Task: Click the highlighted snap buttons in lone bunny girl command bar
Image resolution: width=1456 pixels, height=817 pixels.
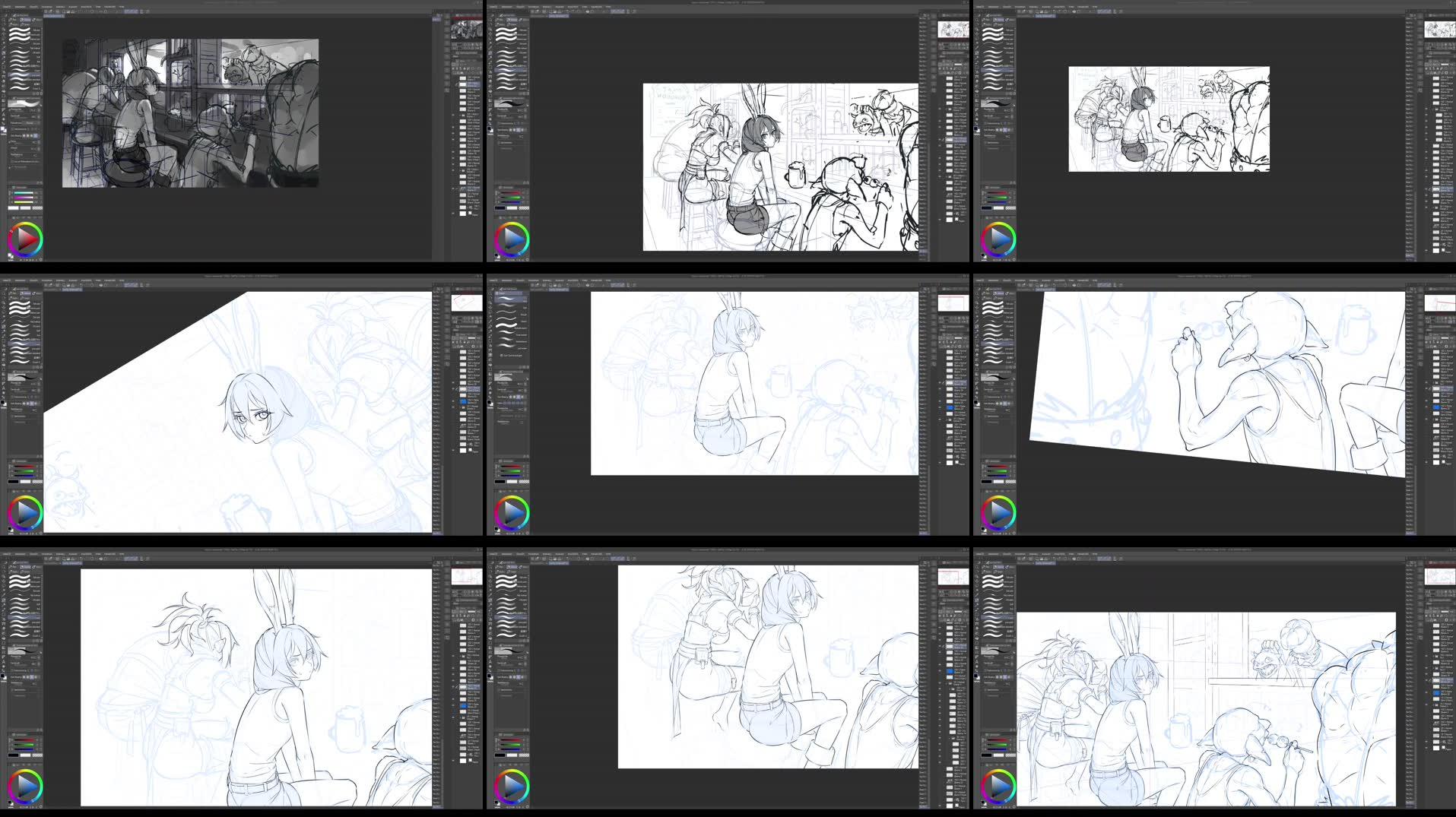Action: pyautogui.click(x=617, y=285)
